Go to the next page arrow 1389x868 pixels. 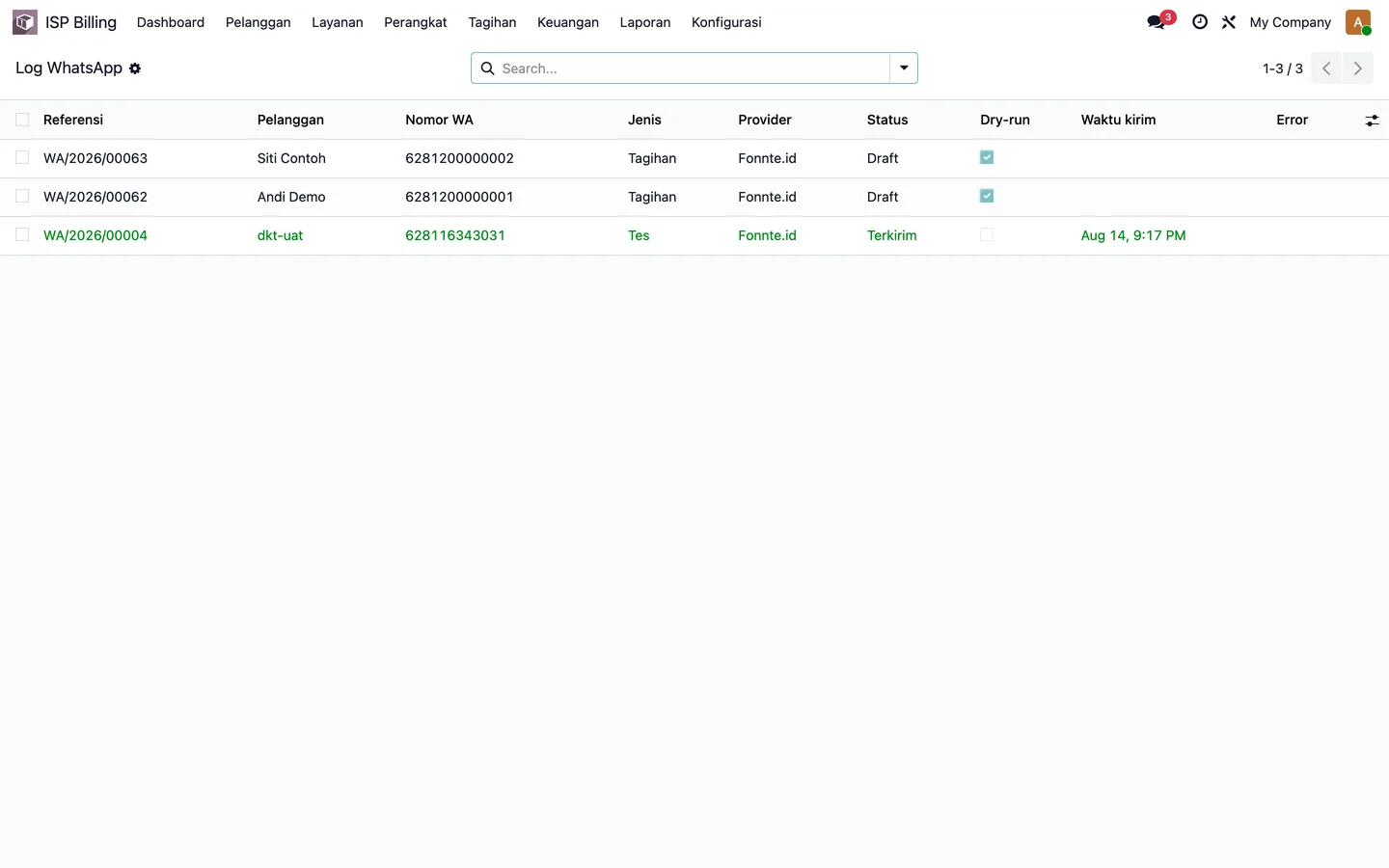pyautogui.click(x=1358, y=68)
